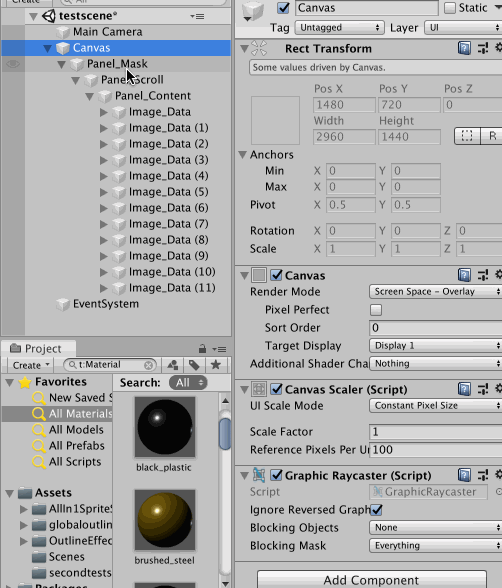Select All Models favorite search

(76, 430)
